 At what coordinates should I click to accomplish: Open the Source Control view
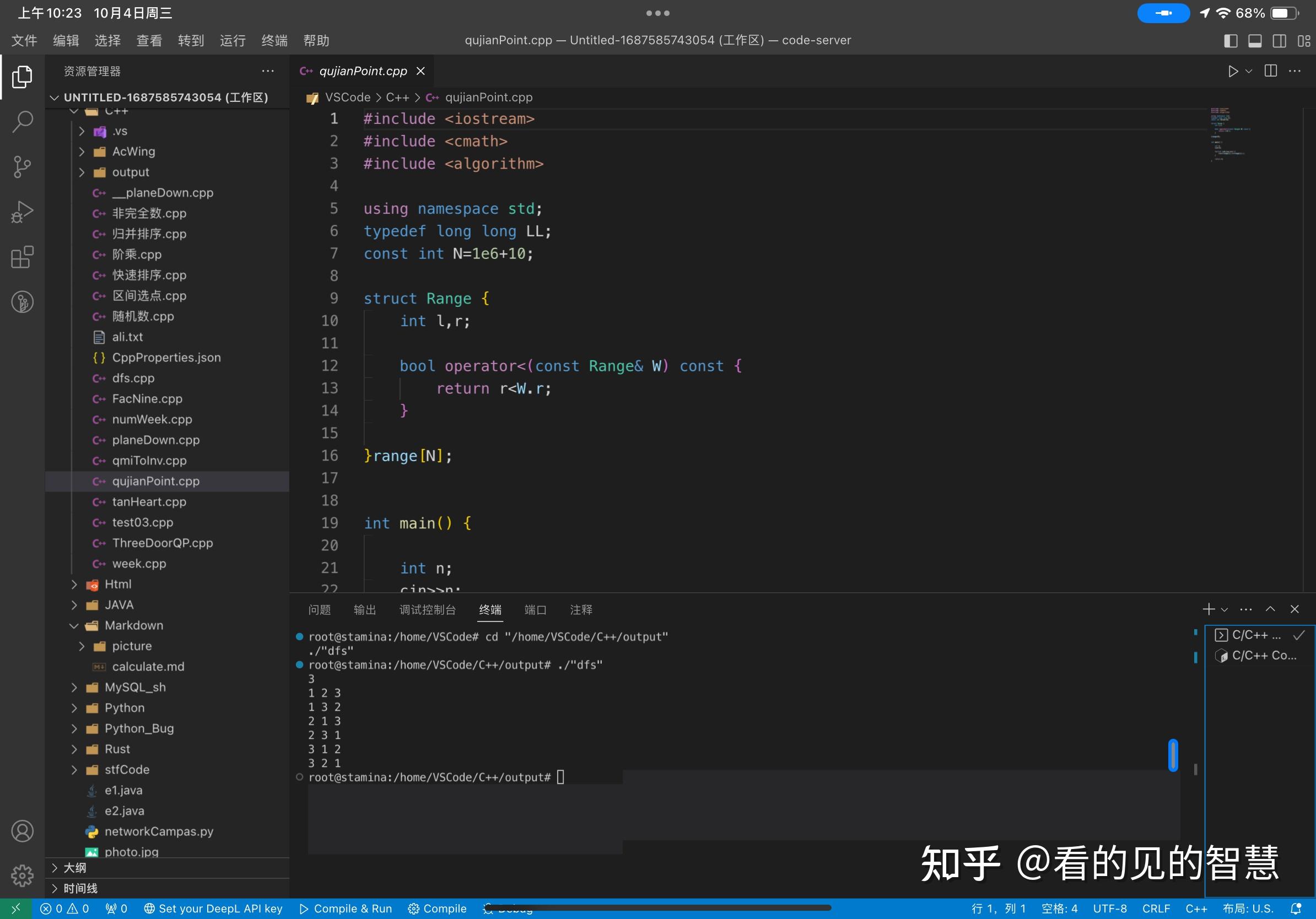[x=23, y=167]
